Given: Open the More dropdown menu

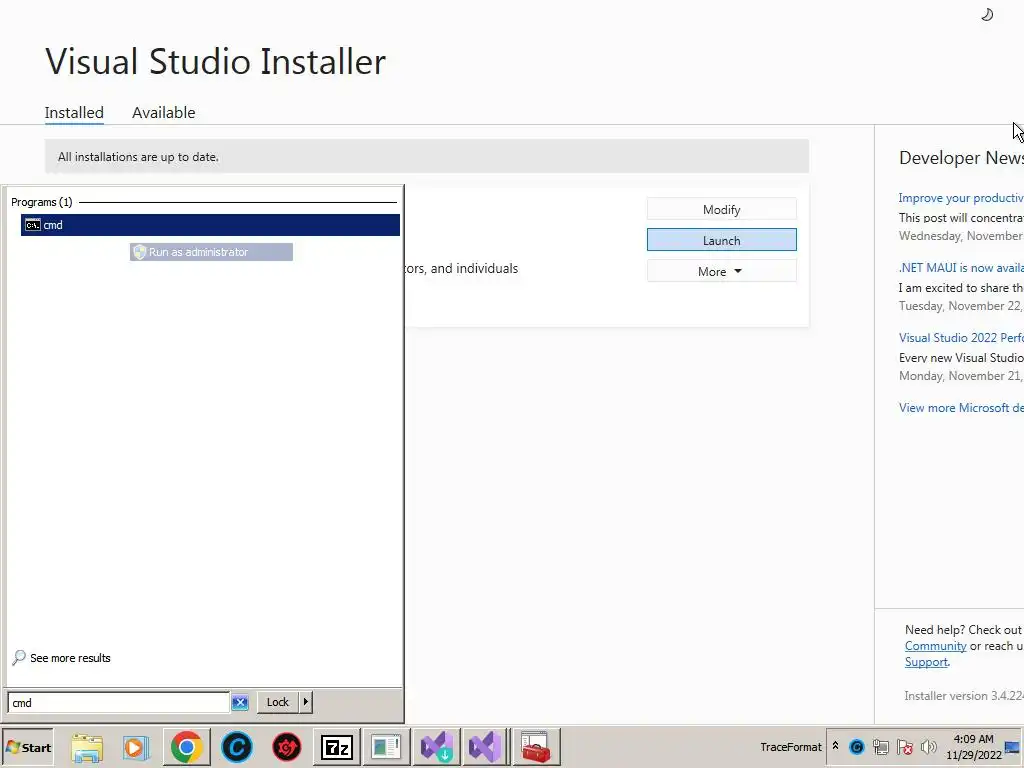Looking at the screenshot, I should click(x=722, y=271).
